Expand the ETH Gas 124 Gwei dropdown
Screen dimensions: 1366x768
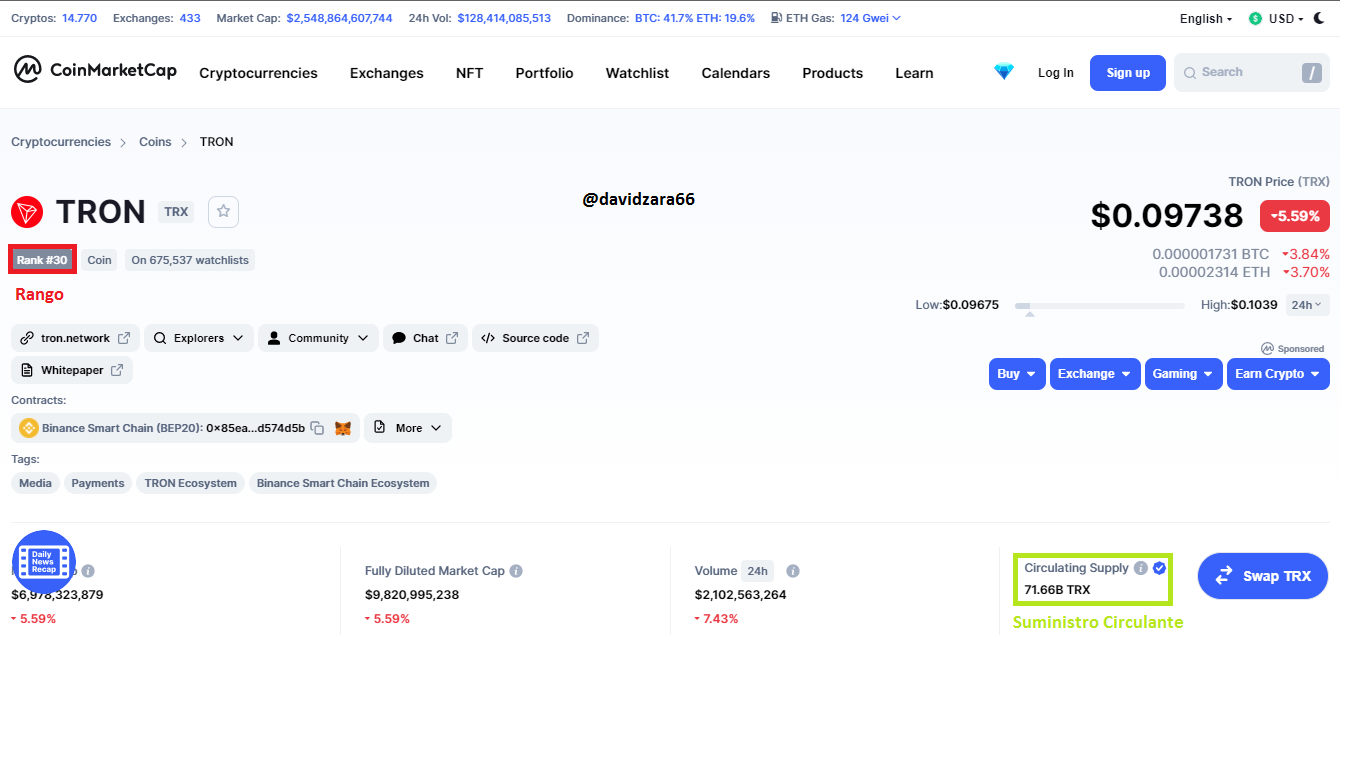click(870, 18)
